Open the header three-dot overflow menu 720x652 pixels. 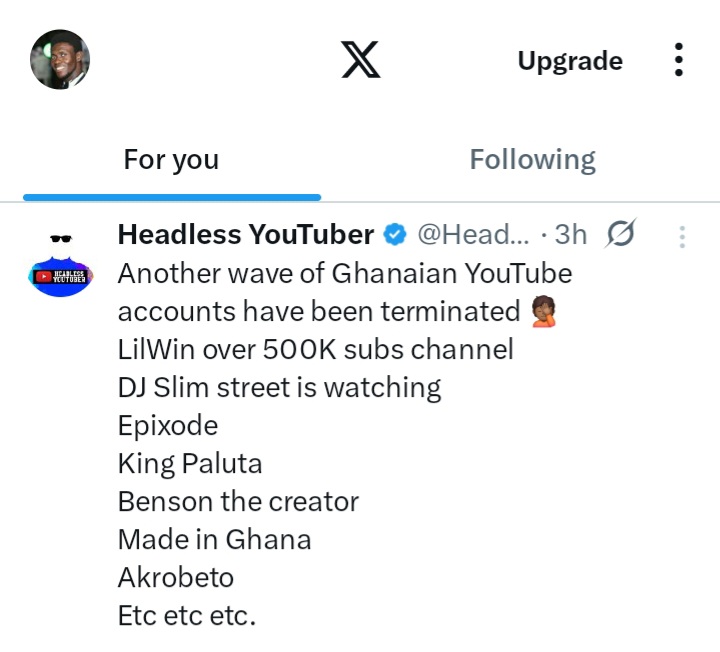(x=679, y=60)
